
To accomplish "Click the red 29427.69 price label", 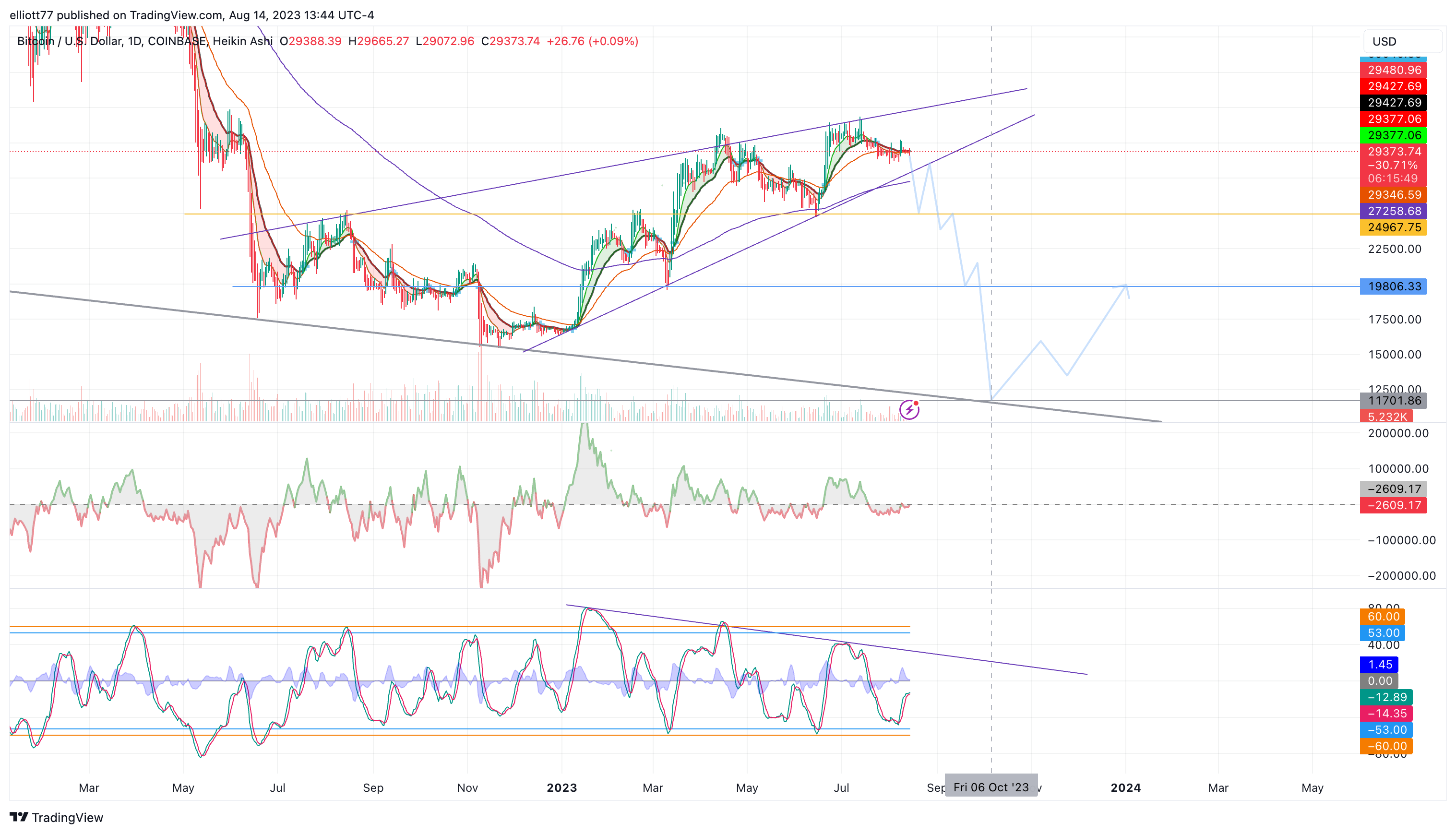I will [x=1393, y=86].
